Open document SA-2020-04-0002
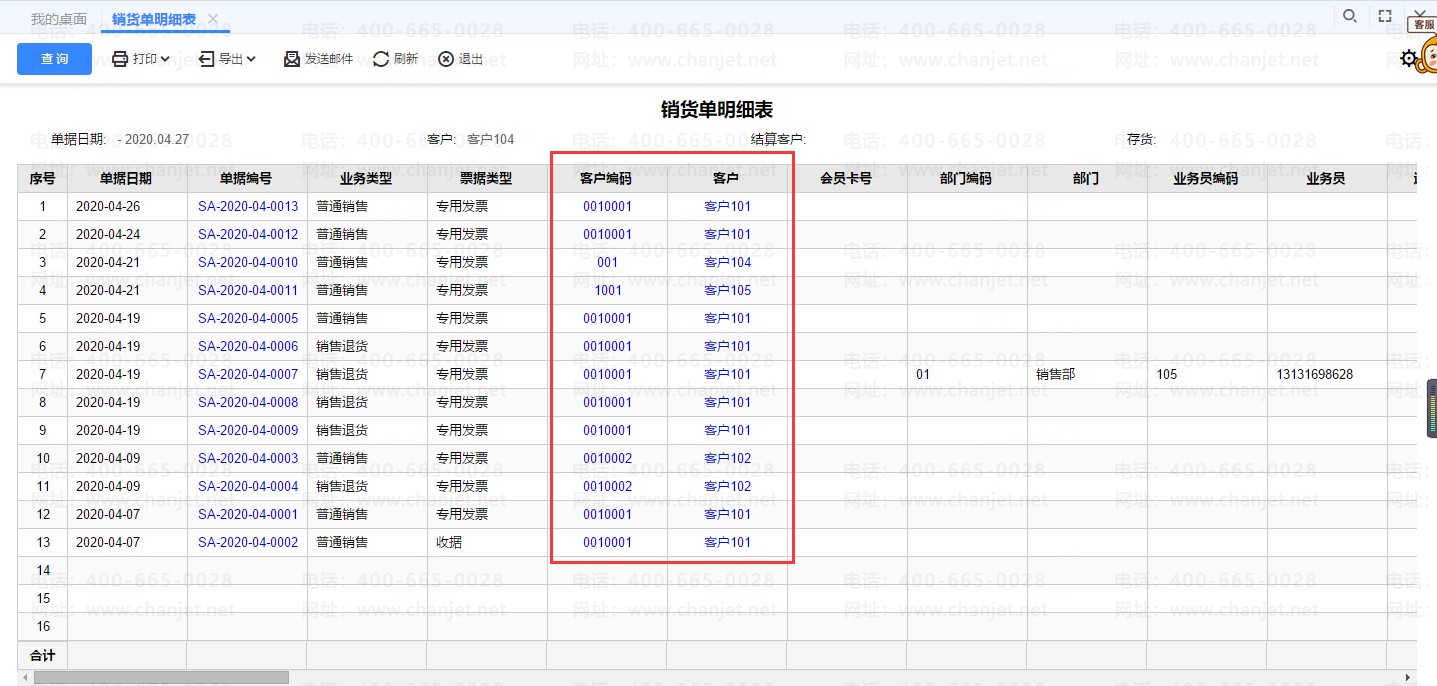 [x=248, y=543]
